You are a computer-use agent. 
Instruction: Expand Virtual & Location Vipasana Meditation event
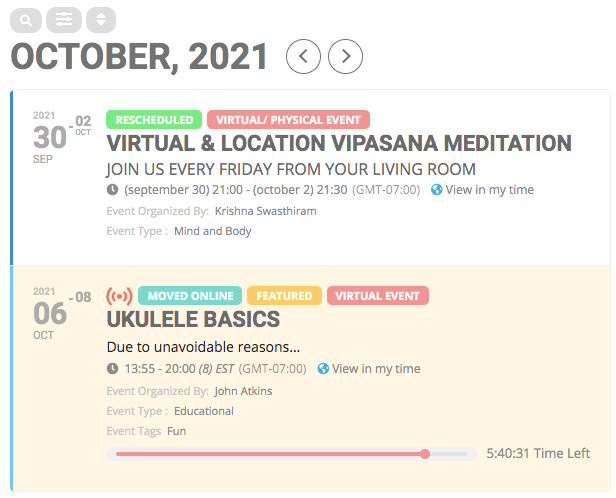[x=339, y=143]
